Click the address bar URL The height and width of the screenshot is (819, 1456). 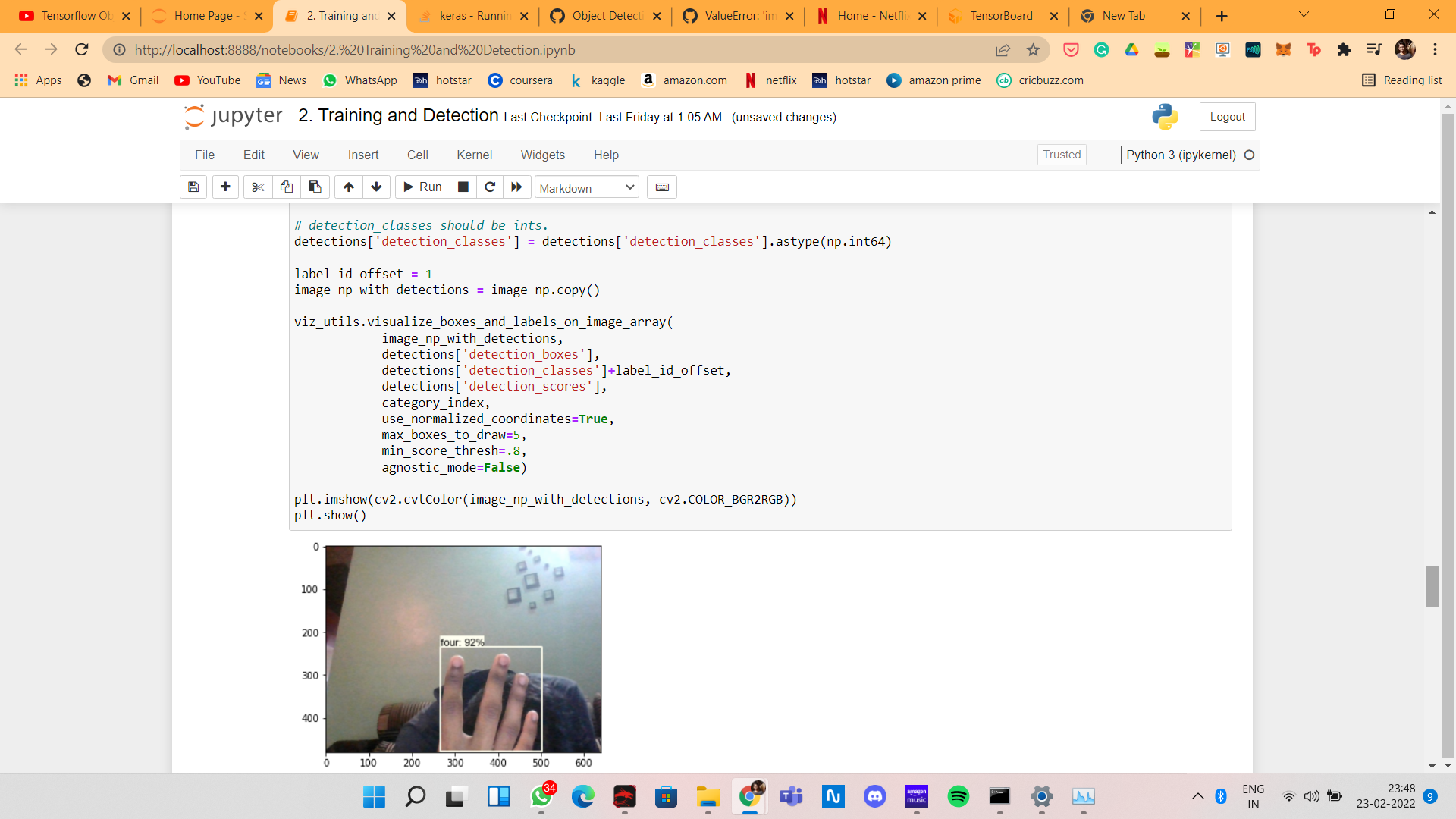(355, 50)
